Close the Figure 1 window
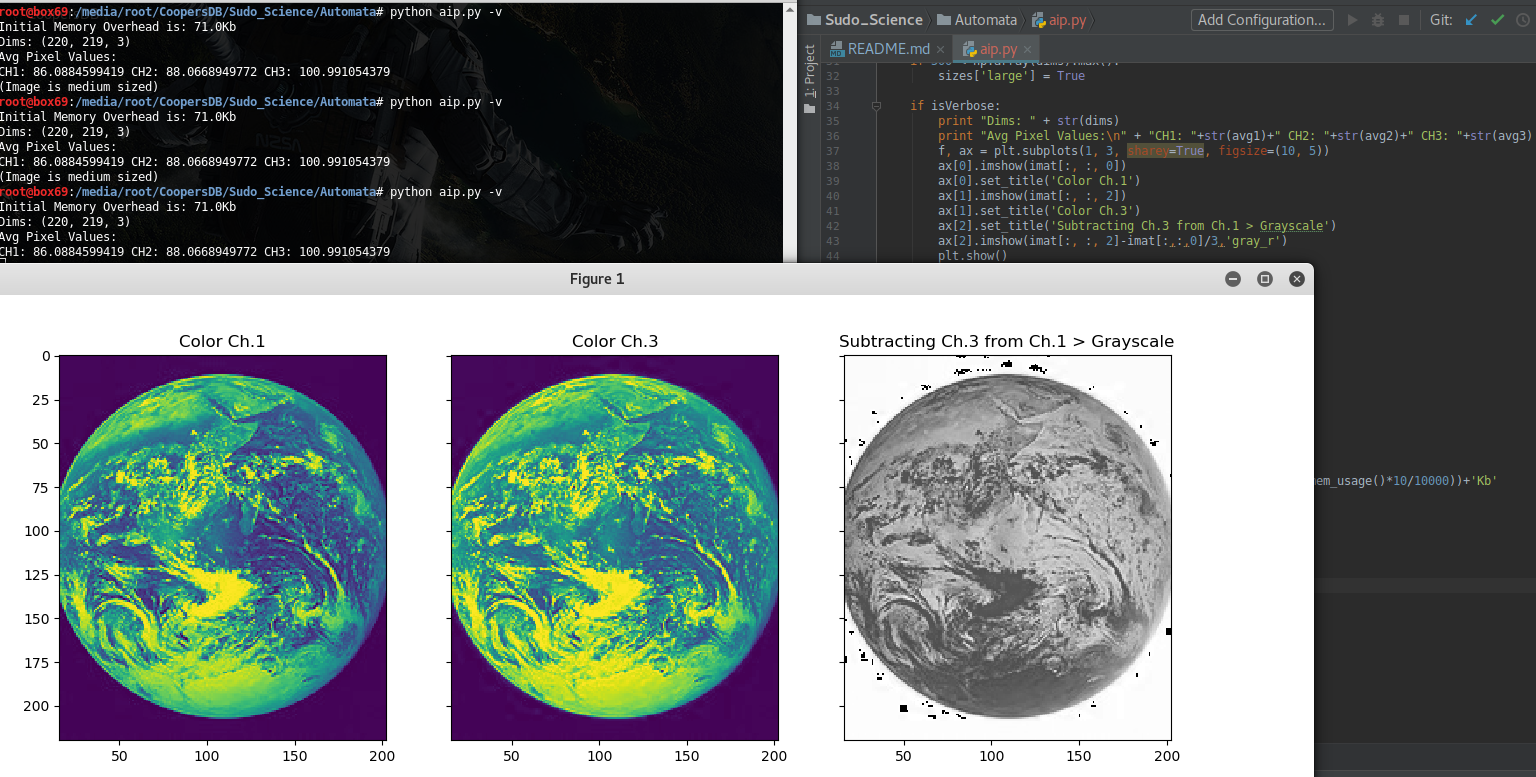 pyautogui.click(x=1297, y=279)
